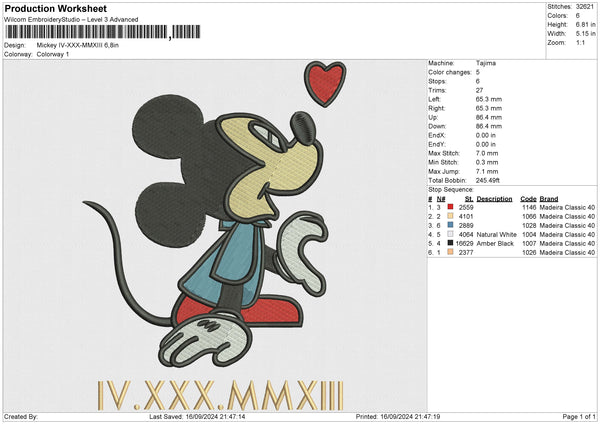600x424 pixels.
Task: Click the red heart in the design
Action: pos(321,83)
